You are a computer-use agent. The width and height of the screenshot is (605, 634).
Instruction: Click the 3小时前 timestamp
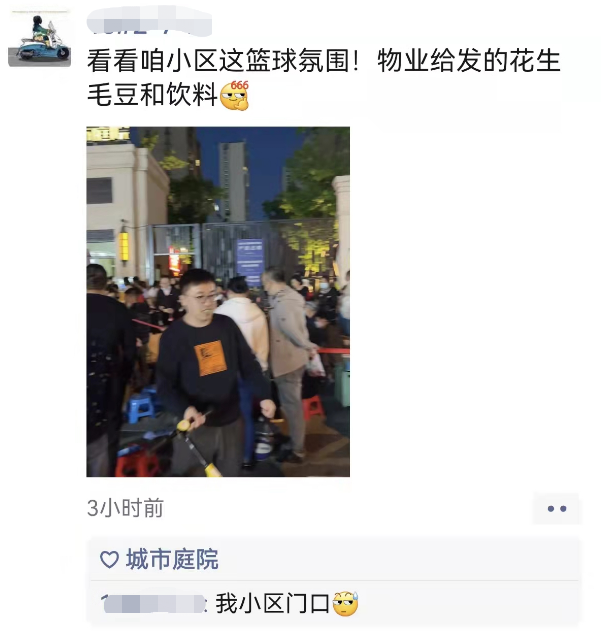click(125, 508)
